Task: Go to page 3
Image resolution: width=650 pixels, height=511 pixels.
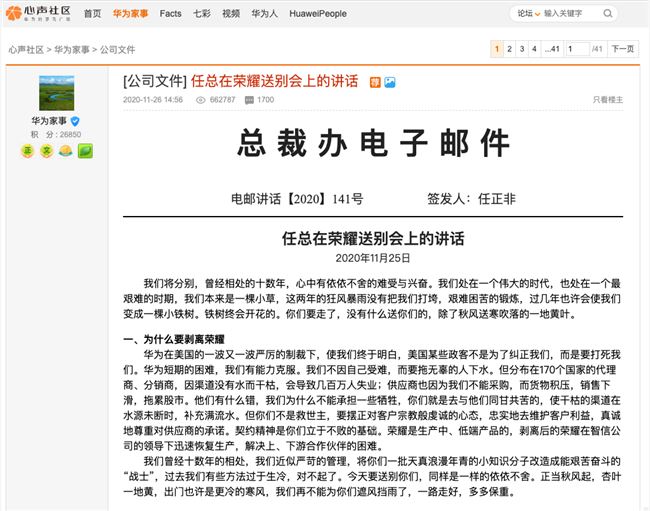Action: point(522,49)
